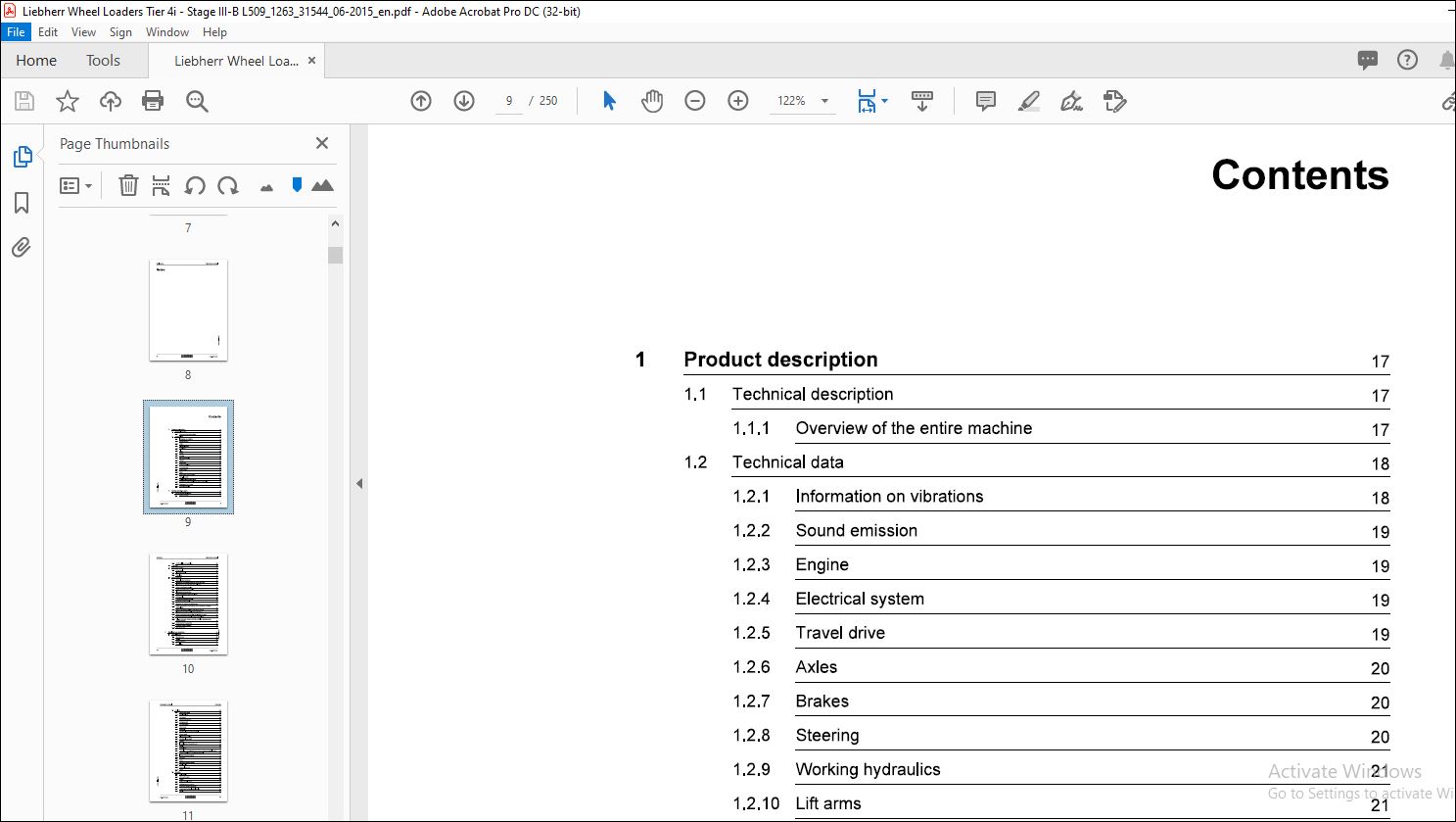Click 'Sound emission' contents entry
The image size is (1456, 822).
pos(856,531)
